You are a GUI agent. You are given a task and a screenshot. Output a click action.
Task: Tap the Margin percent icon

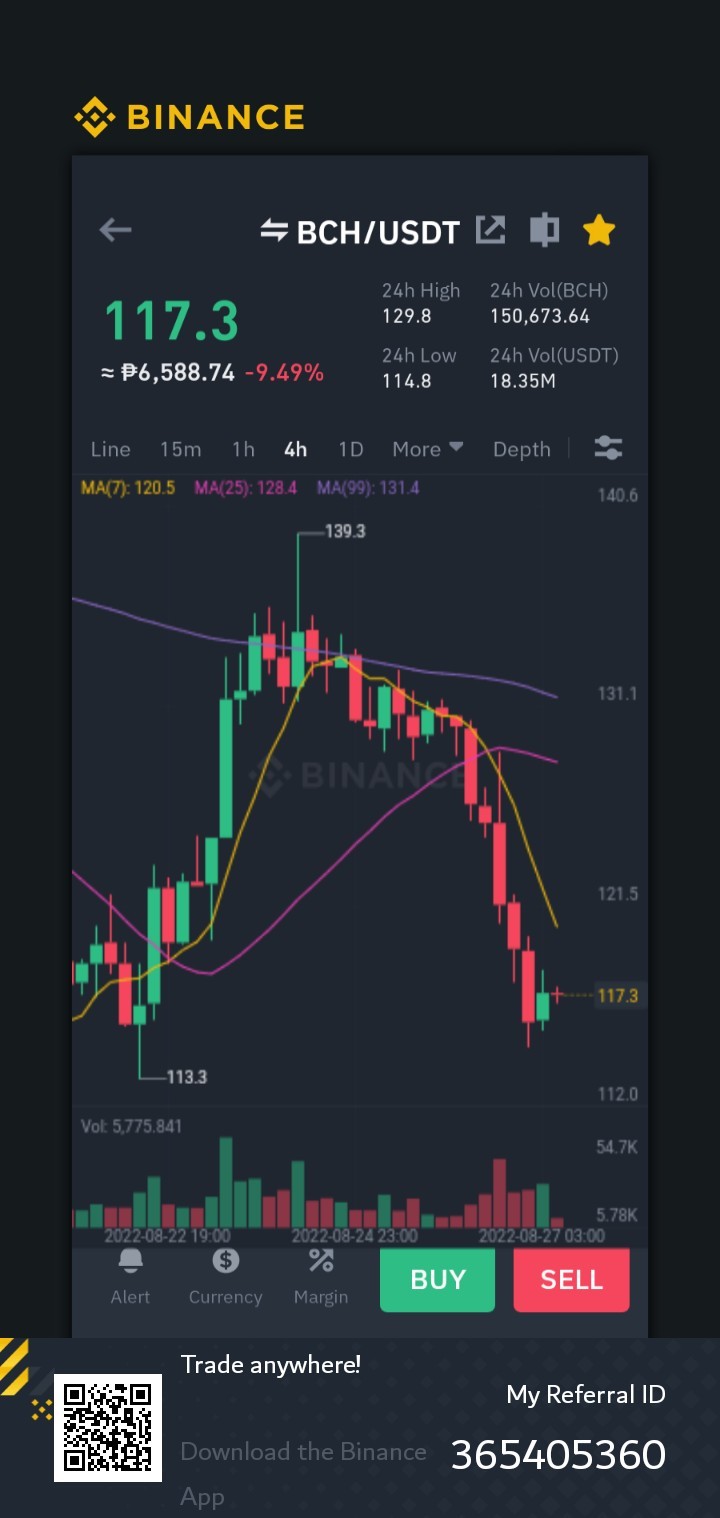[321, 1260]
